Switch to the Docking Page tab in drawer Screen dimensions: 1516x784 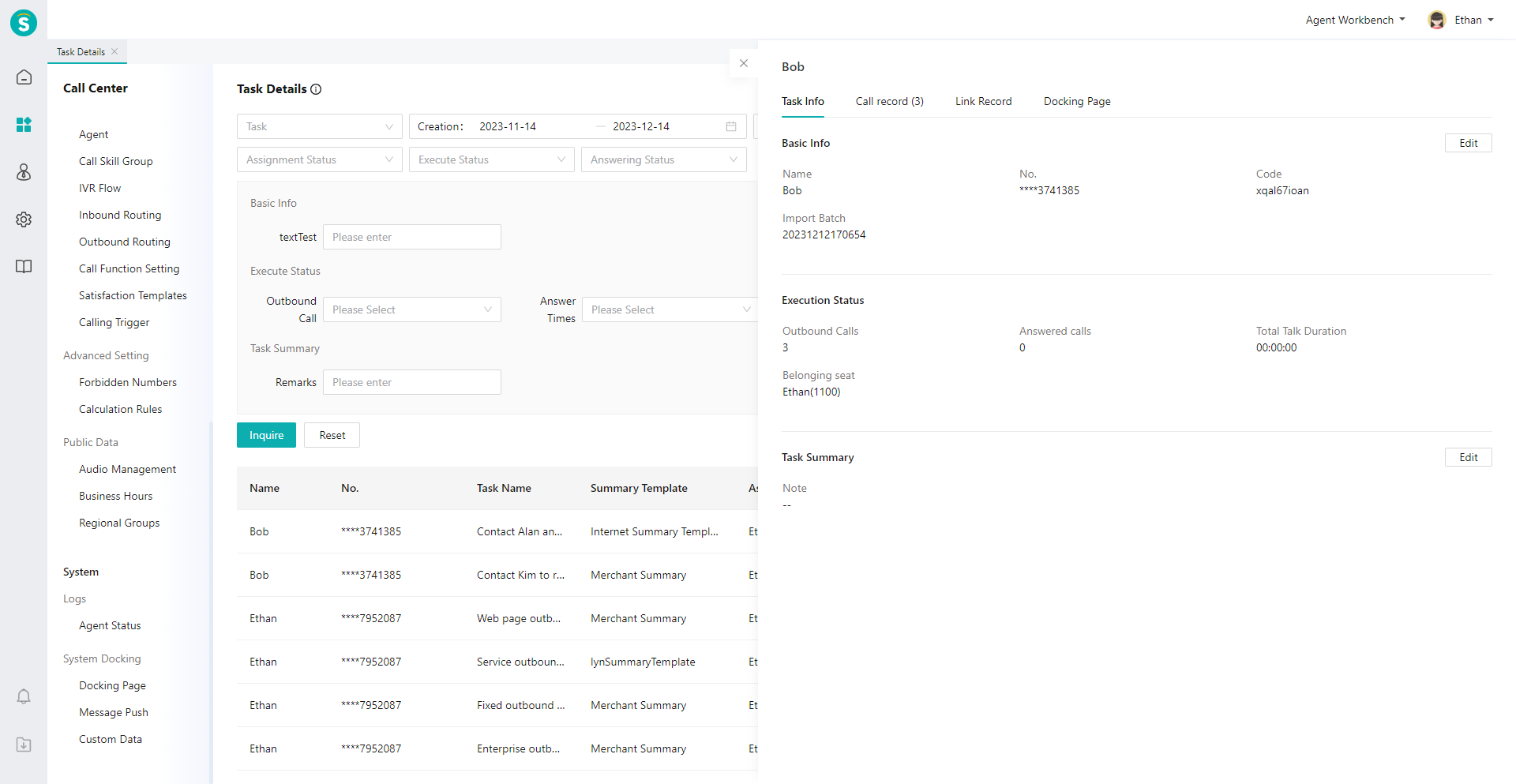point(1077,101)
